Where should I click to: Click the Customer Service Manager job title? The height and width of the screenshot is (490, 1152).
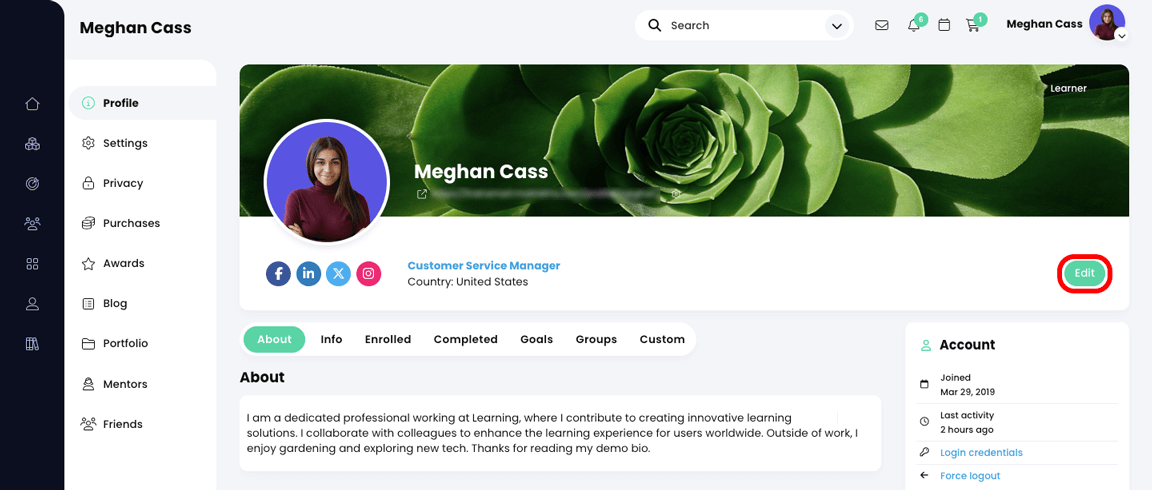tap(483, 266)
